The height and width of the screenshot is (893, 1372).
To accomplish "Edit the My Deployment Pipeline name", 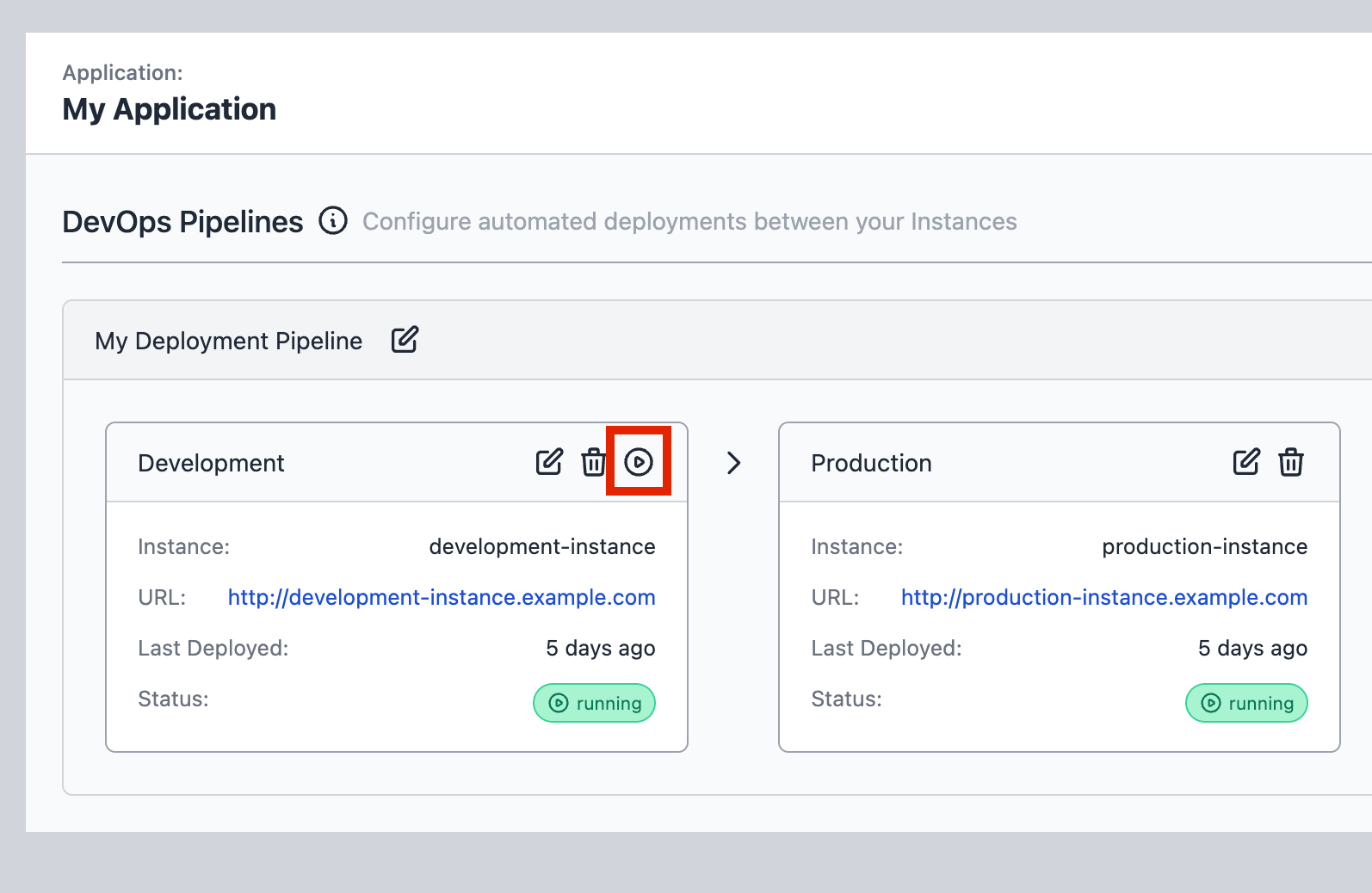I will 405,341.
